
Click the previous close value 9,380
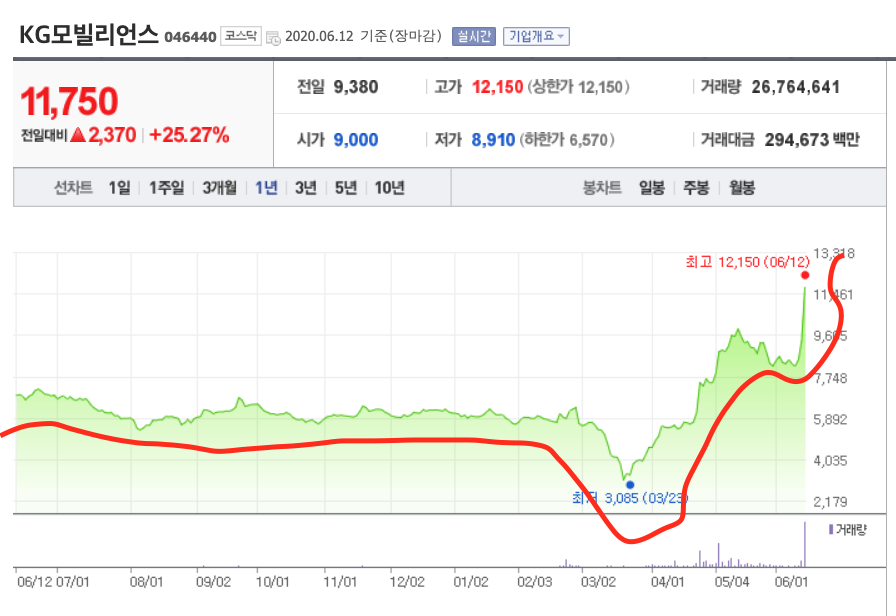tap(356, 87)
